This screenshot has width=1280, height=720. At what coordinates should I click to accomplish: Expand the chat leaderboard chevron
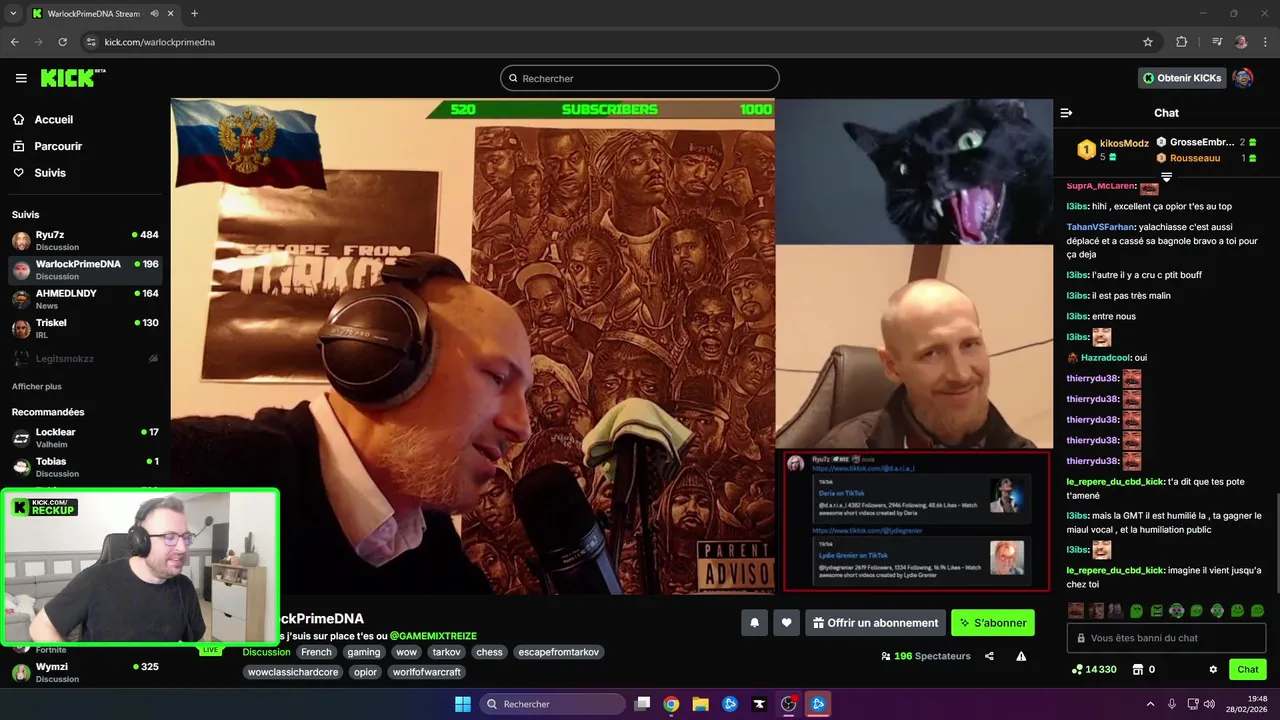pos(1166,177)
